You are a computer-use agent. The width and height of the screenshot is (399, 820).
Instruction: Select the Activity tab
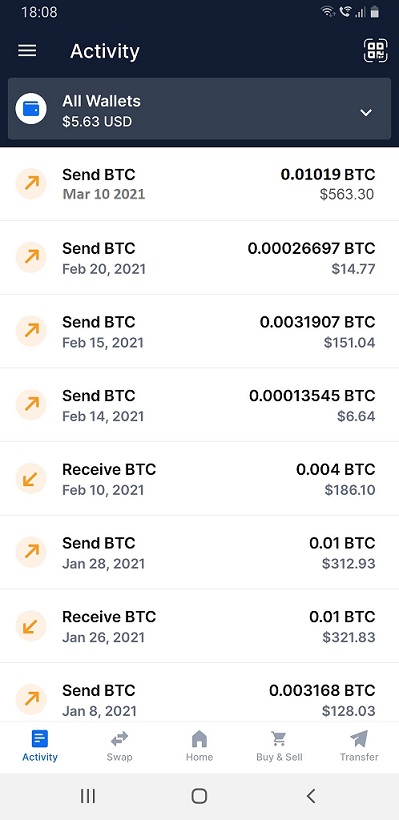coord(40,747)
